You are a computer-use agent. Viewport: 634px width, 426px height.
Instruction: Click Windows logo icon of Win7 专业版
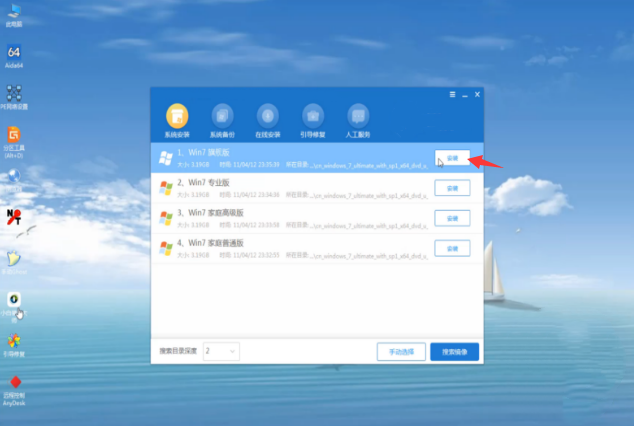(166, 188)
